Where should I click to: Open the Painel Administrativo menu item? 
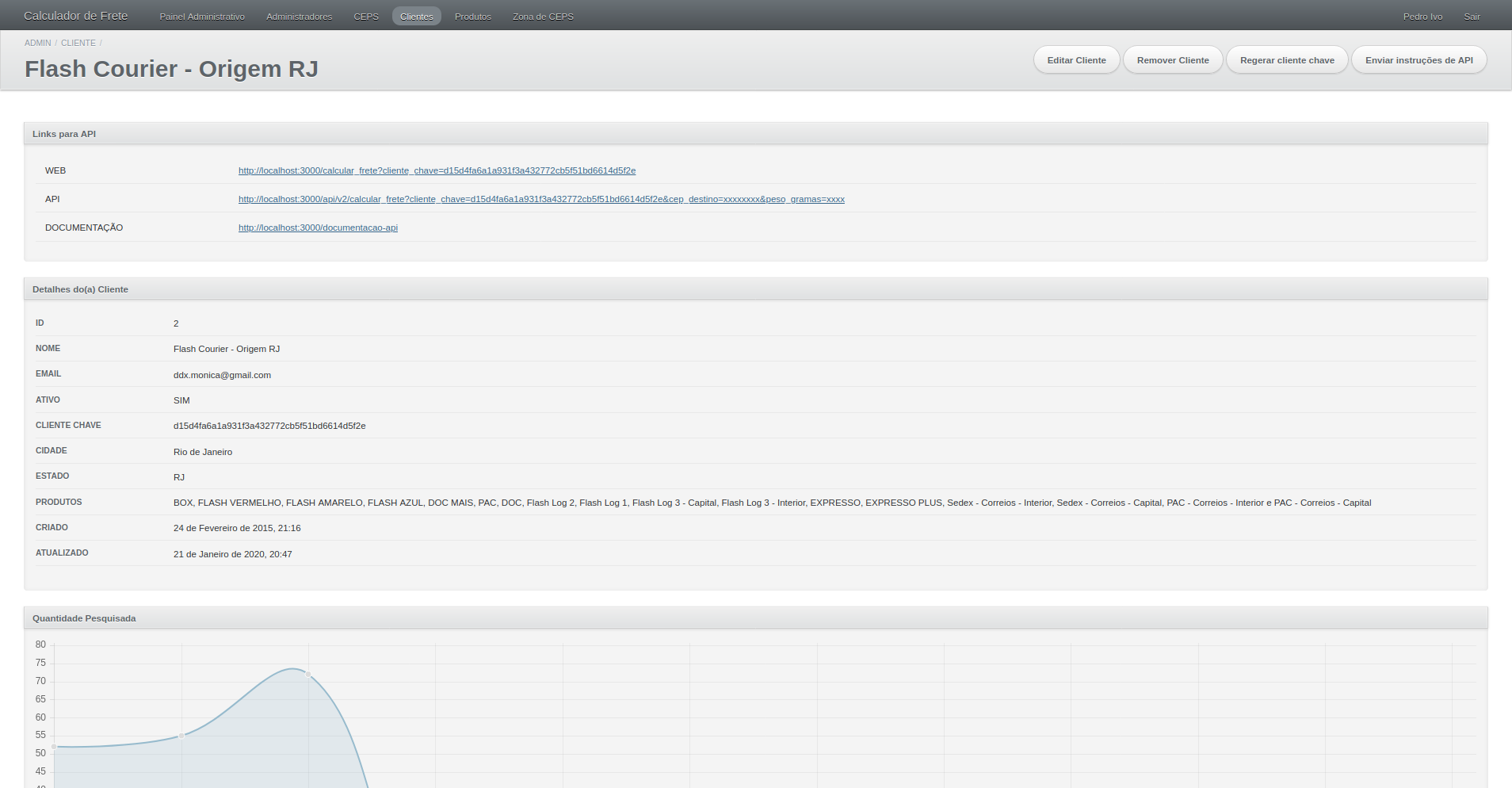click(202, 17)
